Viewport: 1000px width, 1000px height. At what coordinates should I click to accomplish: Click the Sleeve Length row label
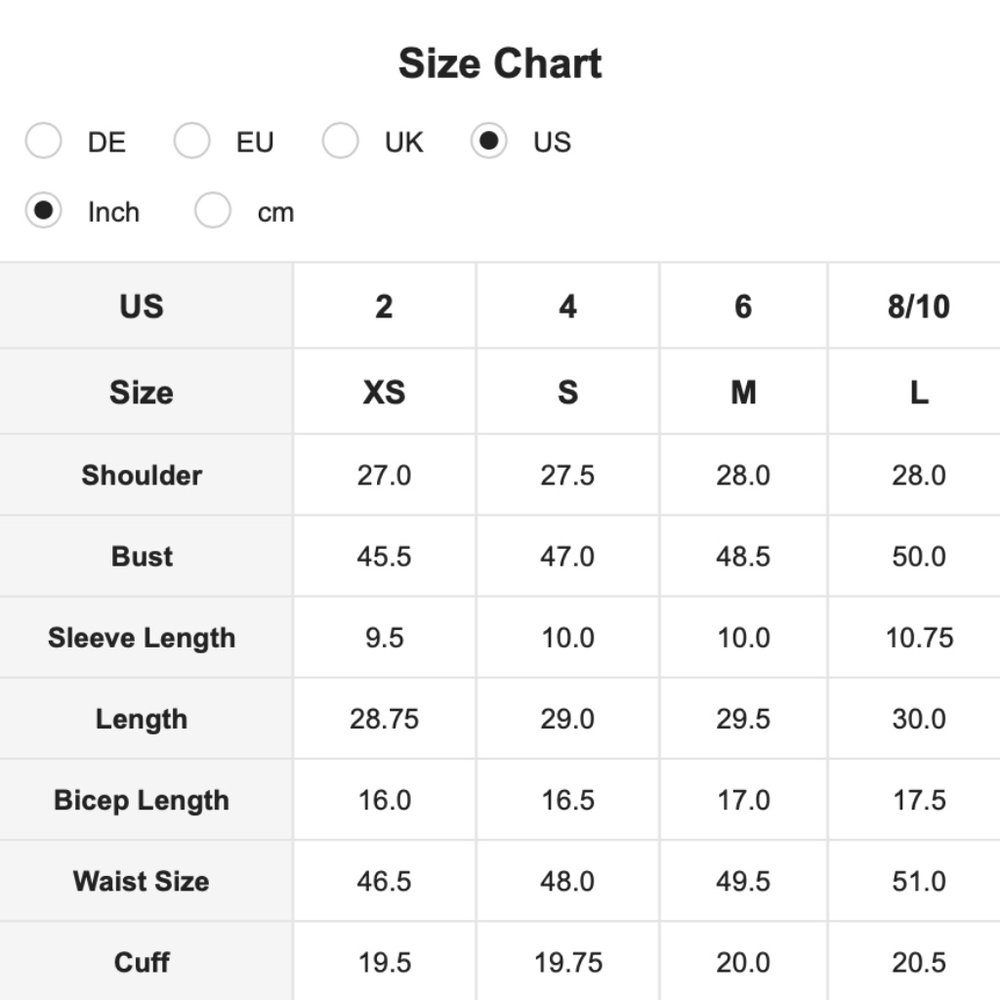[142, 638]
